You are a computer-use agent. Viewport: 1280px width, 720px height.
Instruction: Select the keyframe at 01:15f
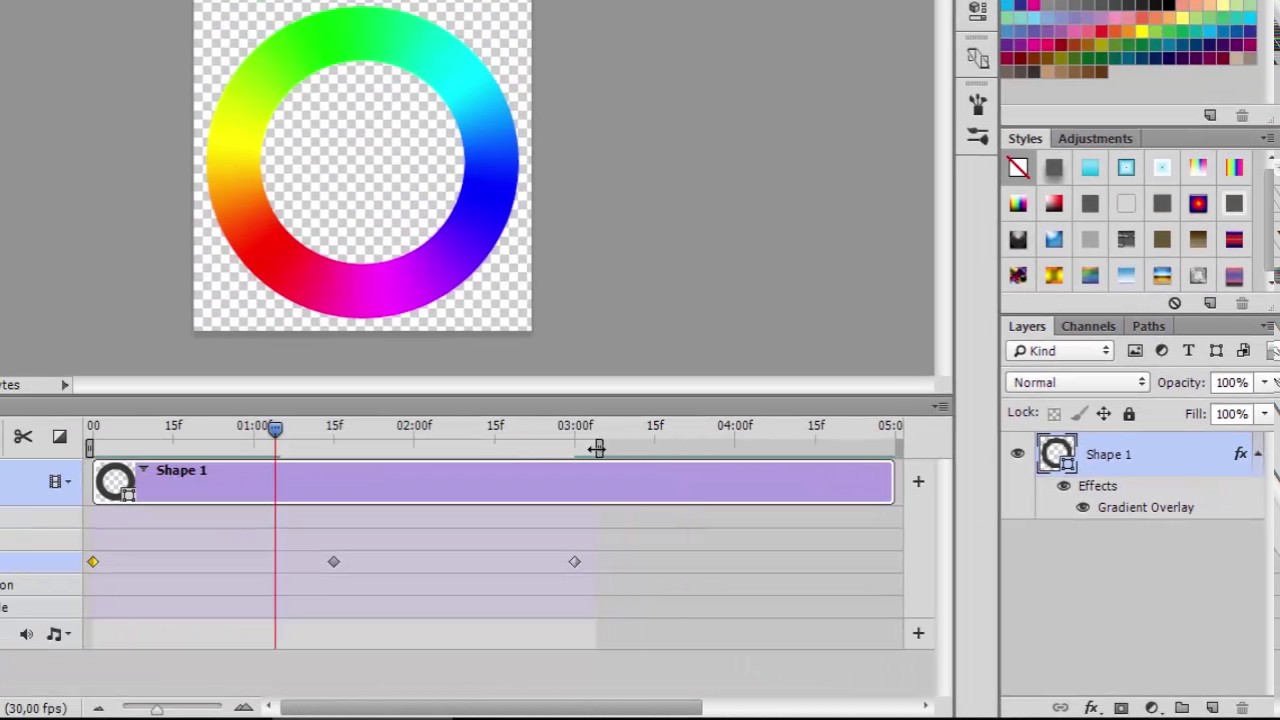(x=334, y=562)
